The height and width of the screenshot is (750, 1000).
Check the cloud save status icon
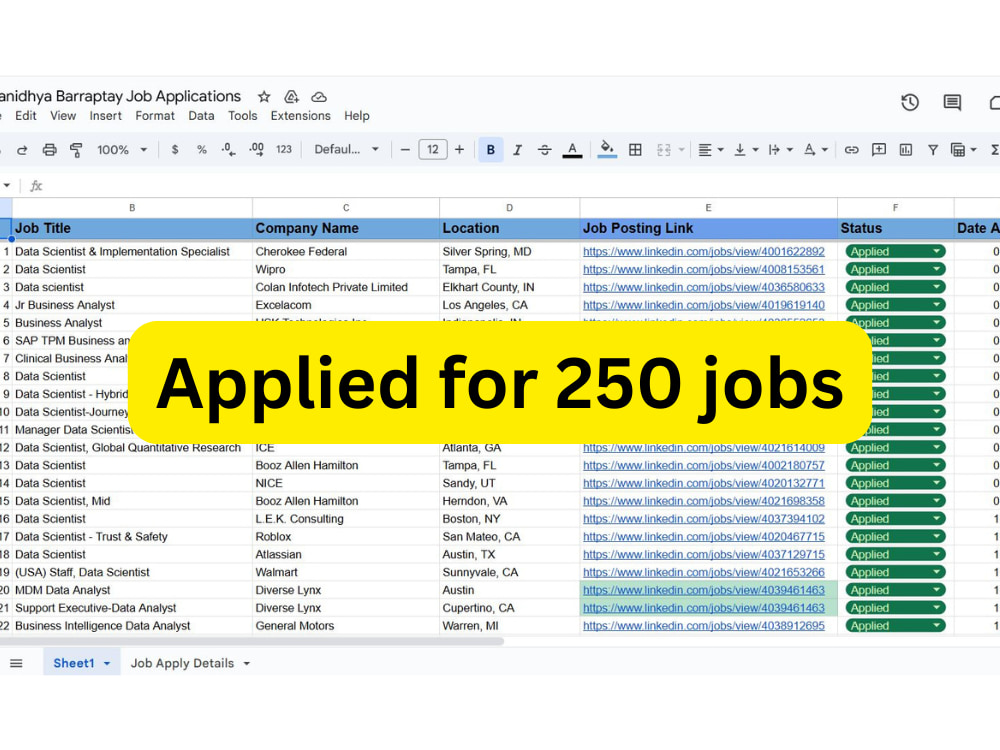(x=319, y=97)
